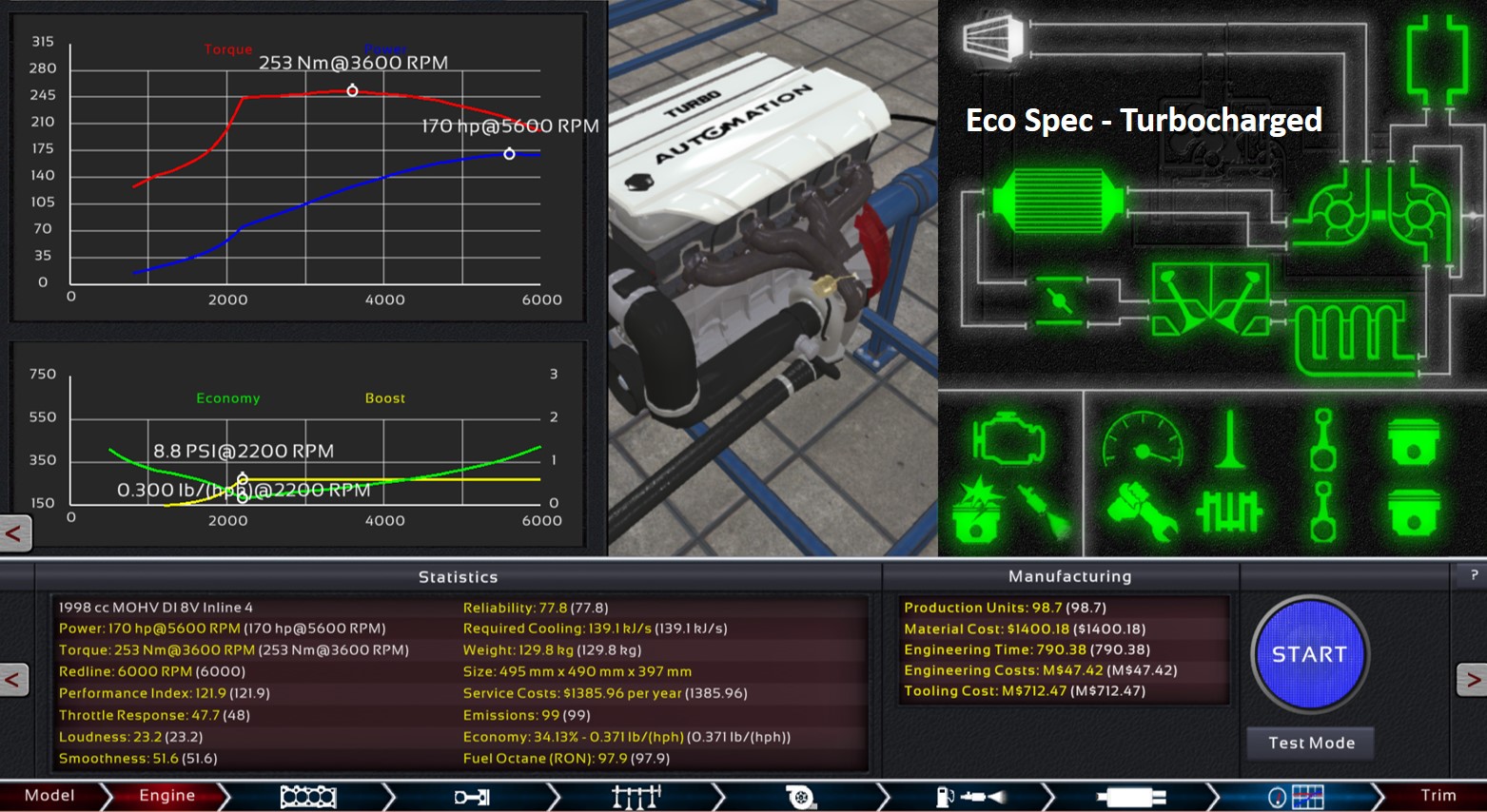Click the check engine warning icon
Screen dimensions: 1487x812
coord(1008,439)
